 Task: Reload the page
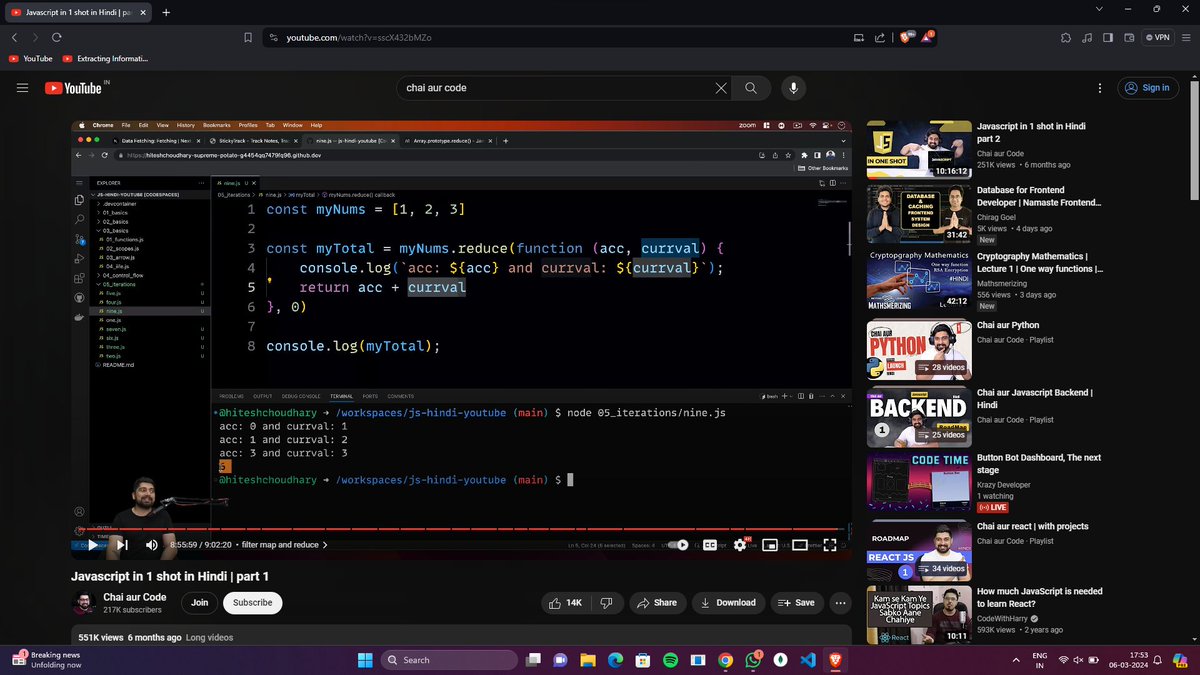[x=57, y=37]
